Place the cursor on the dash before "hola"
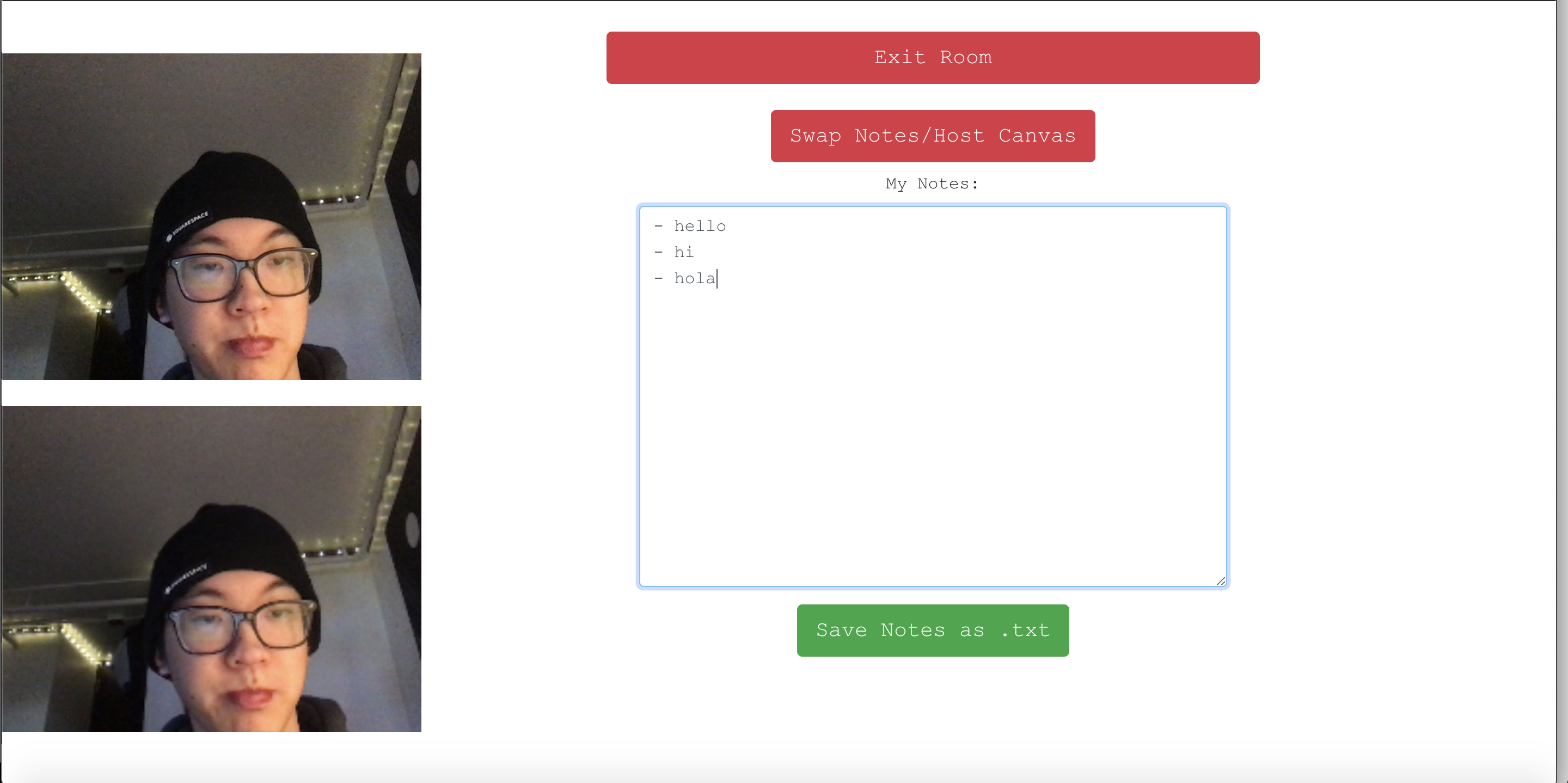Image resolution: width=1568 pixels, height=783 pixels. (659, 278)
